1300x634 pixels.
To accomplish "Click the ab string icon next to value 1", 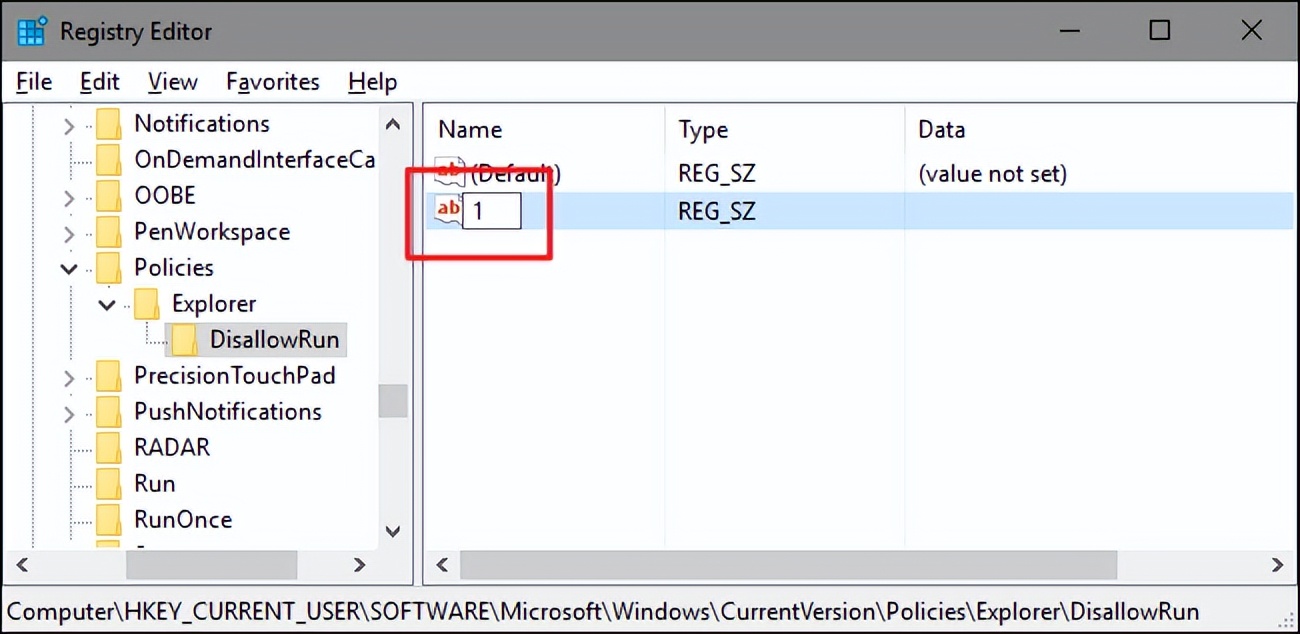I will click(447, 208).
